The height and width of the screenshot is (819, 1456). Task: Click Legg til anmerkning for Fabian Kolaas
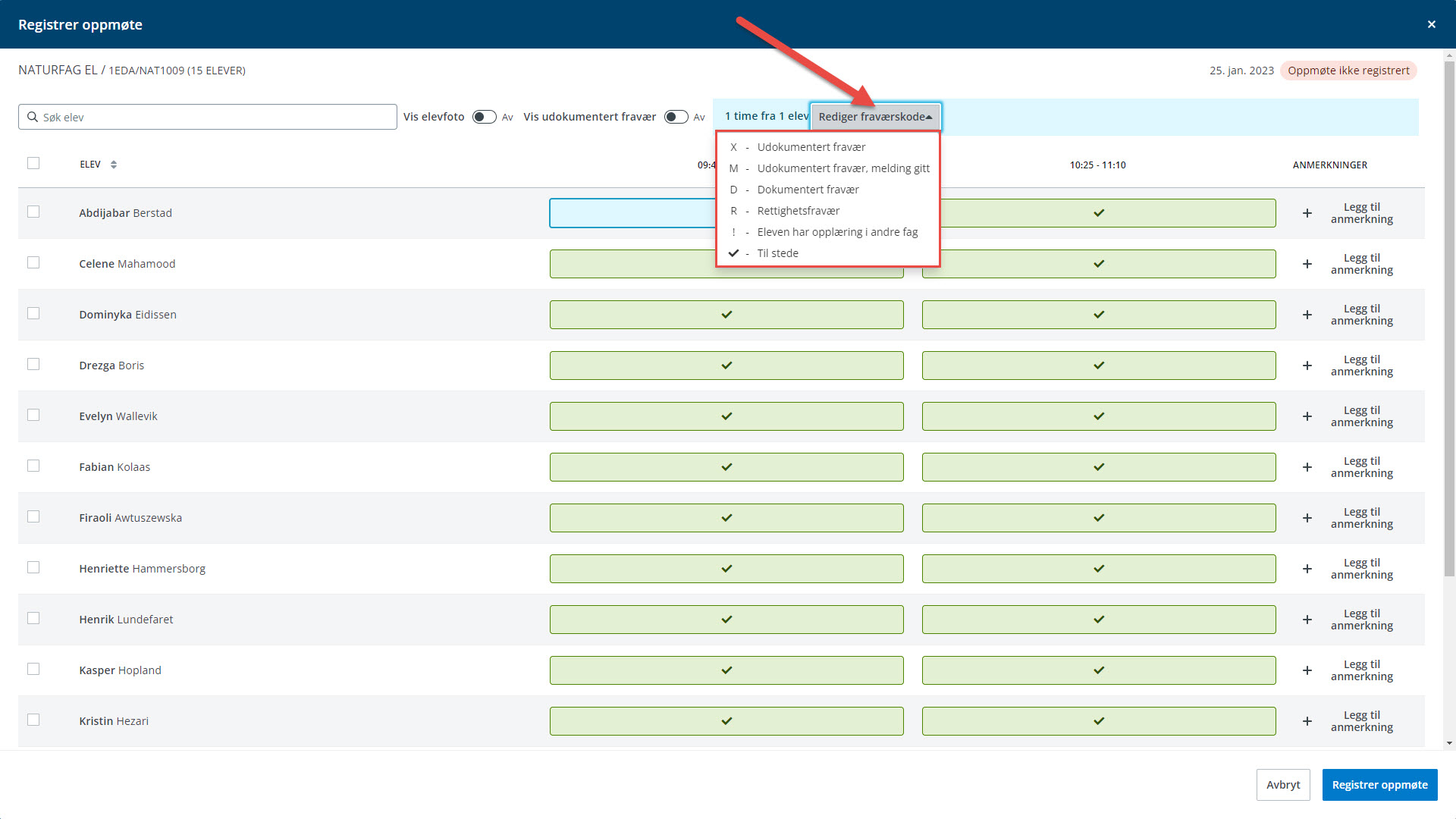(1361, 467)
